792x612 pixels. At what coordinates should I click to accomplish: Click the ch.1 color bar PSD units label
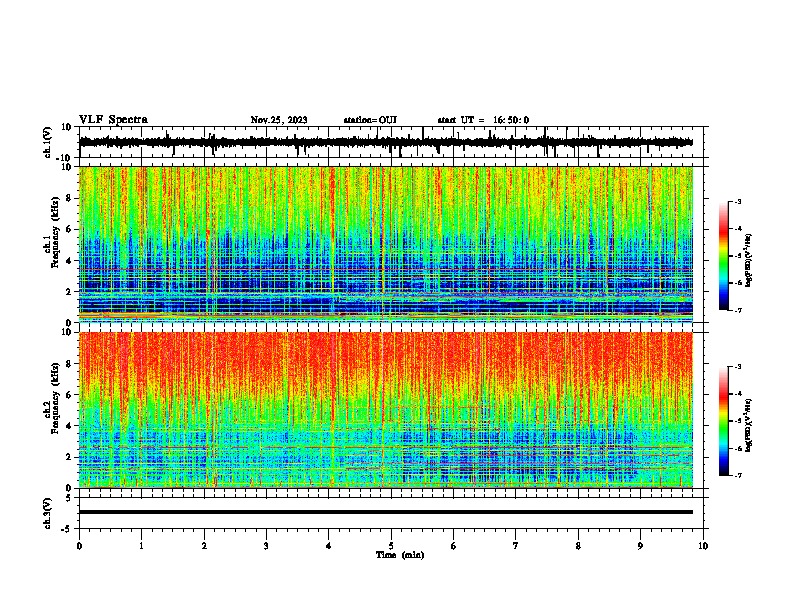tap(749, 261)
